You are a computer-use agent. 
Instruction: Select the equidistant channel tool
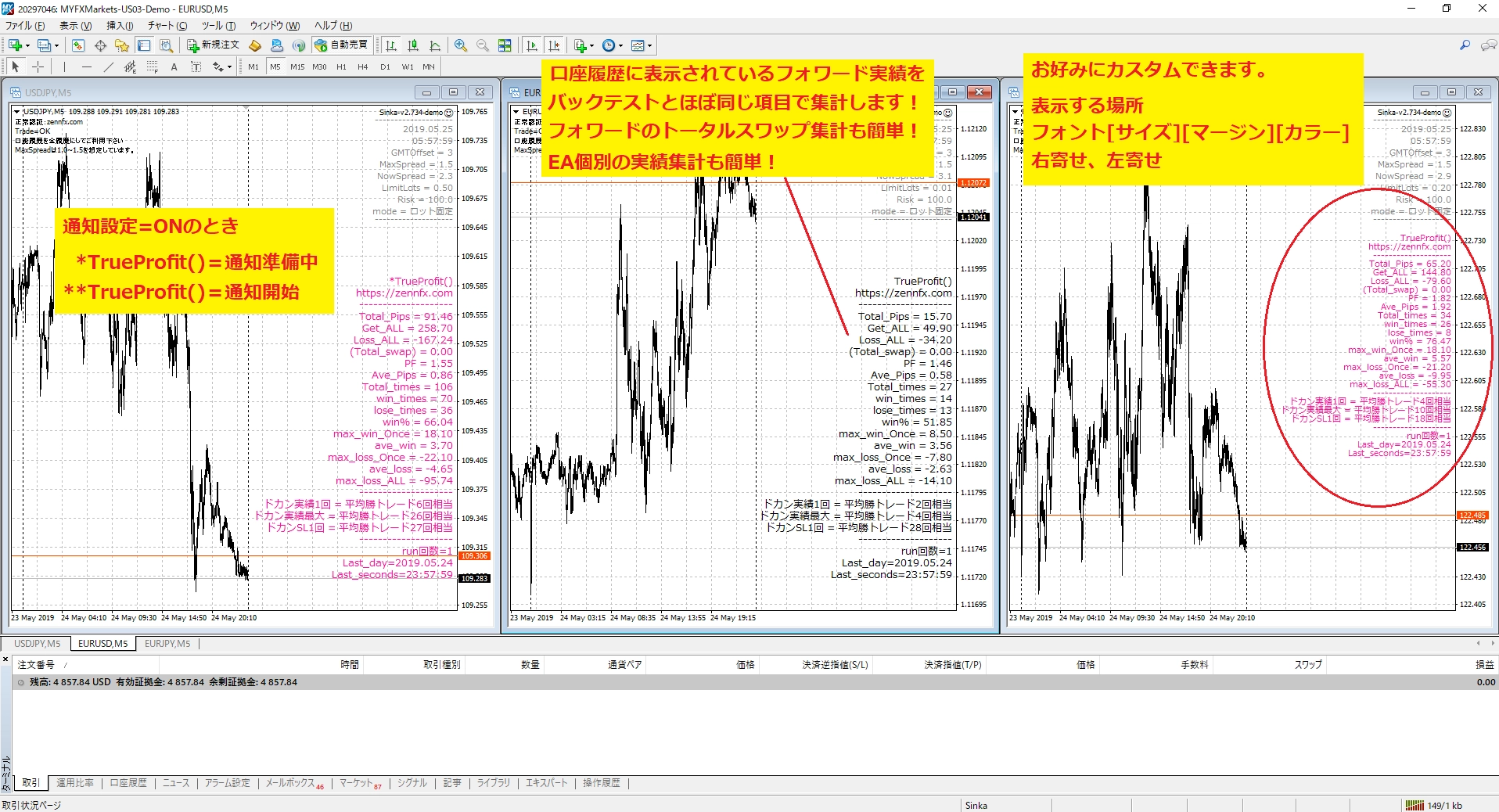[131, 66]
